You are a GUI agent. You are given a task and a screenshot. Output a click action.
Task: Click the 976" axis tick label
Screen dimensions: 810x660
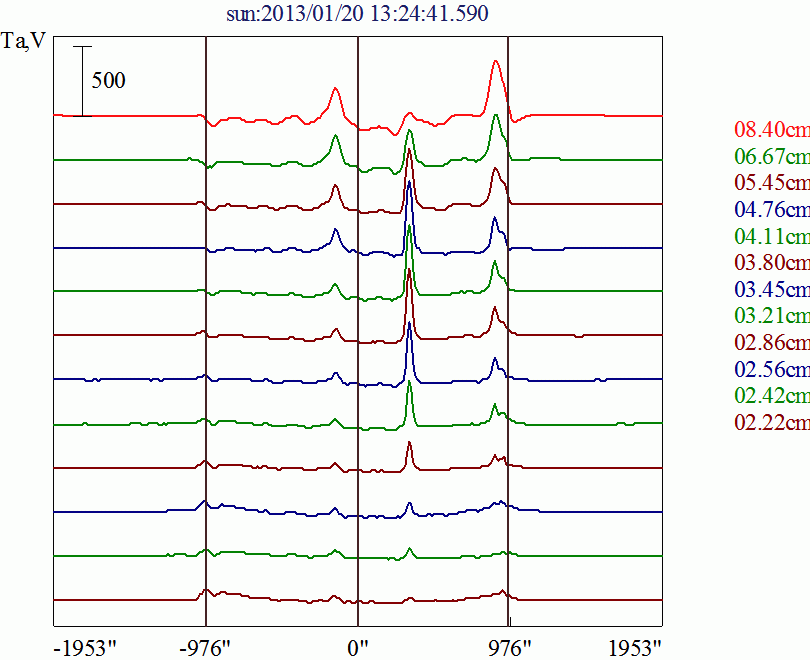pos(510,649)
